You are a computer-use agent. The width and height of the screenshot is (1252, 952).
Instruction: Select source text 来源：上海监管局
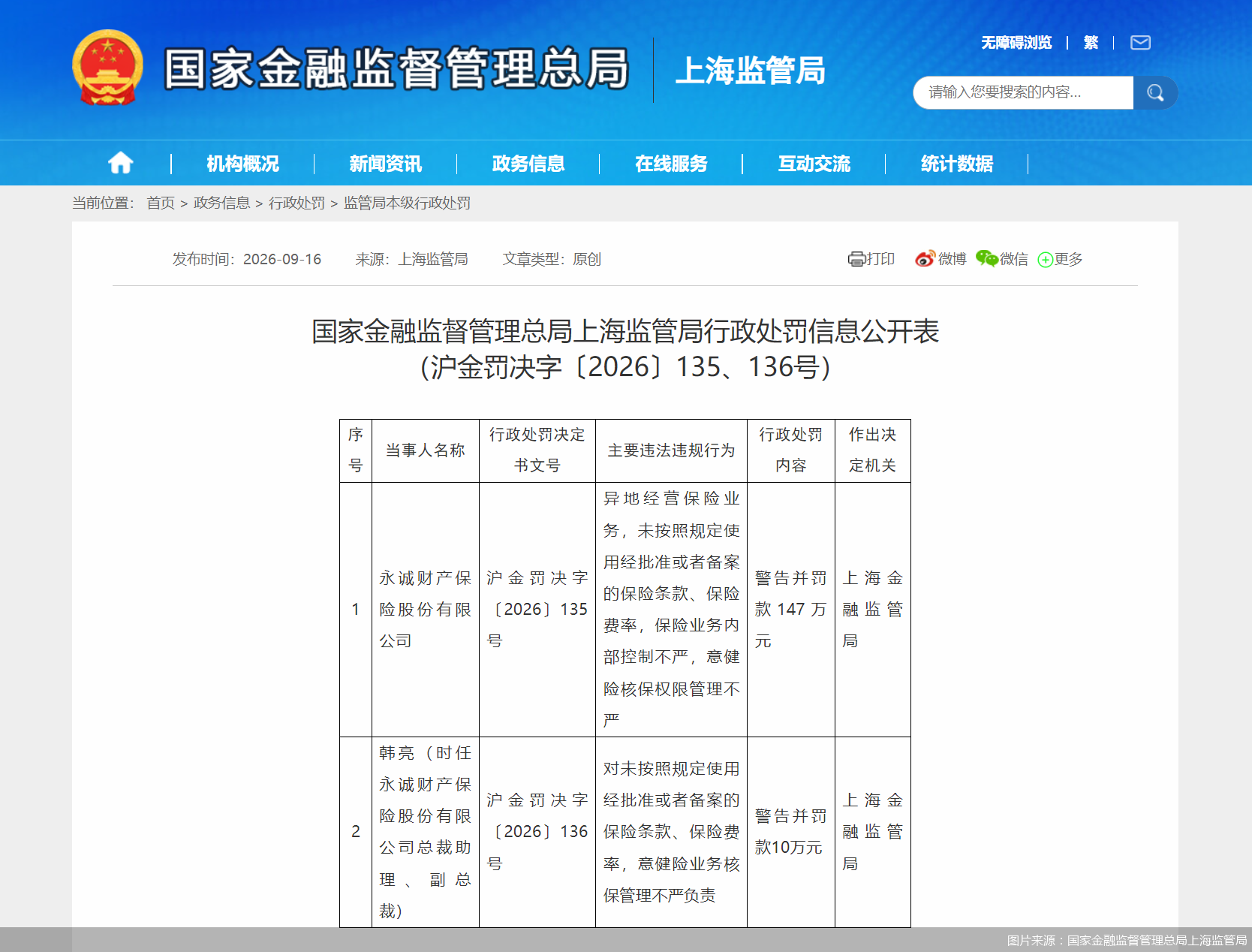tap(411, 259)
